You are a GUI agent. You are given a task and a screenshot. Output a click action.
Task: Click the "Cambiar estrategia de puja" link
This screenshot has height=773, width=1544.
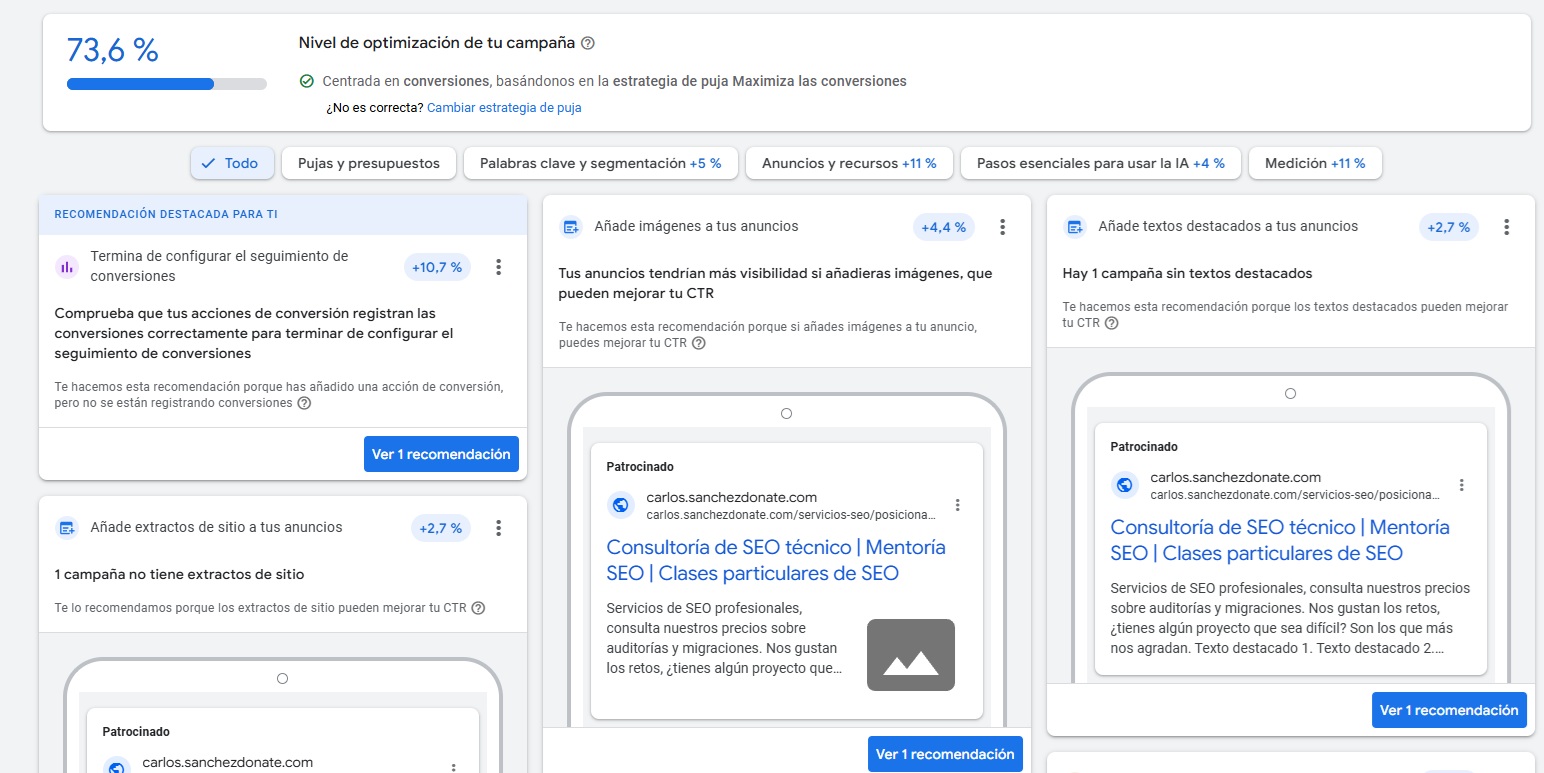[504, 107]
